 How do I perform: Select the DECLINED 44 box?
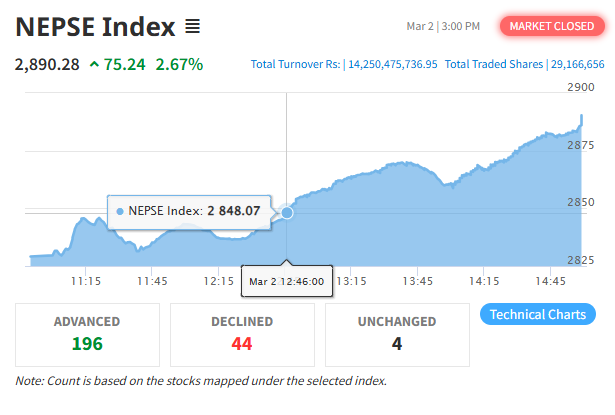[x=242, y=335]
